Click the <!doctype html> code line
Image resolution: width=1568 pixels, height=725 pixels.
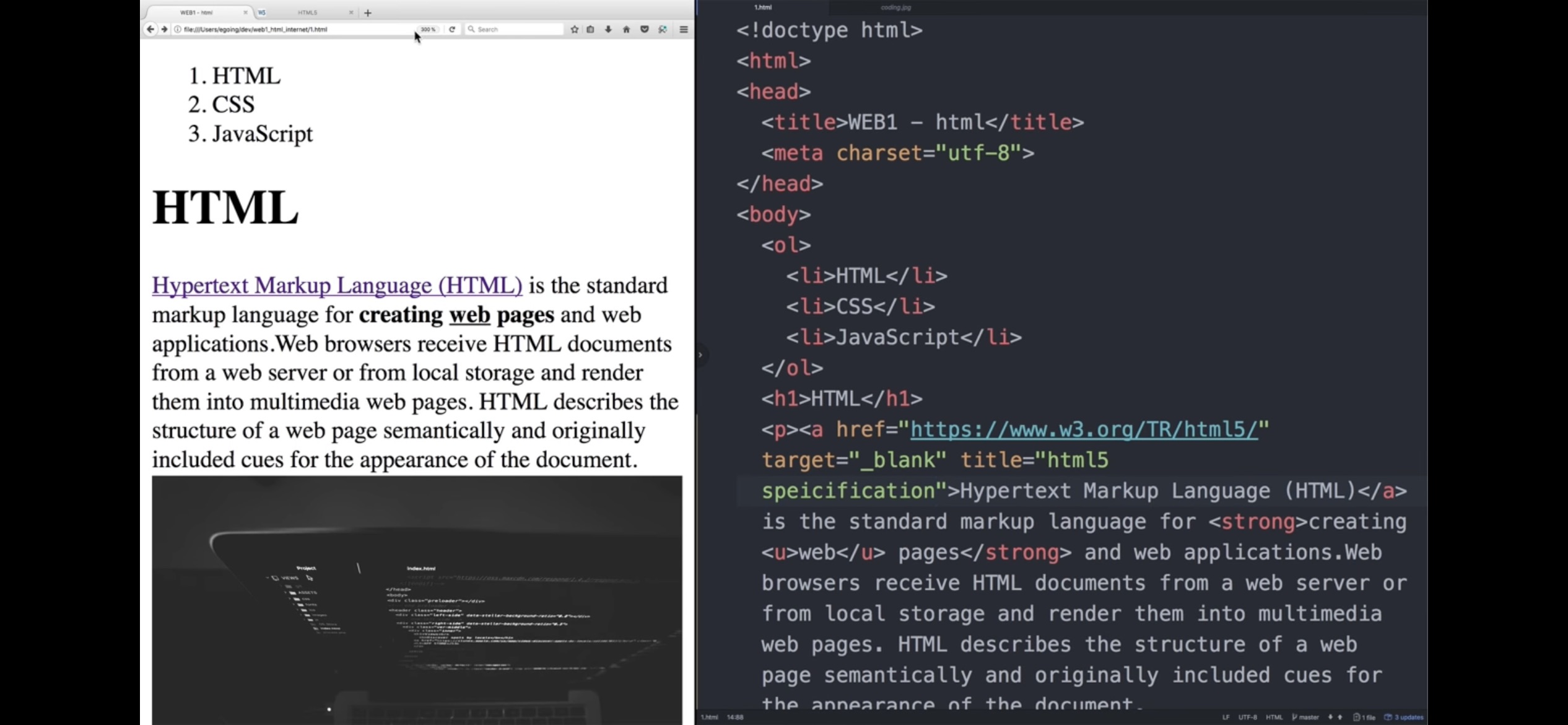(x=829, y=30)
